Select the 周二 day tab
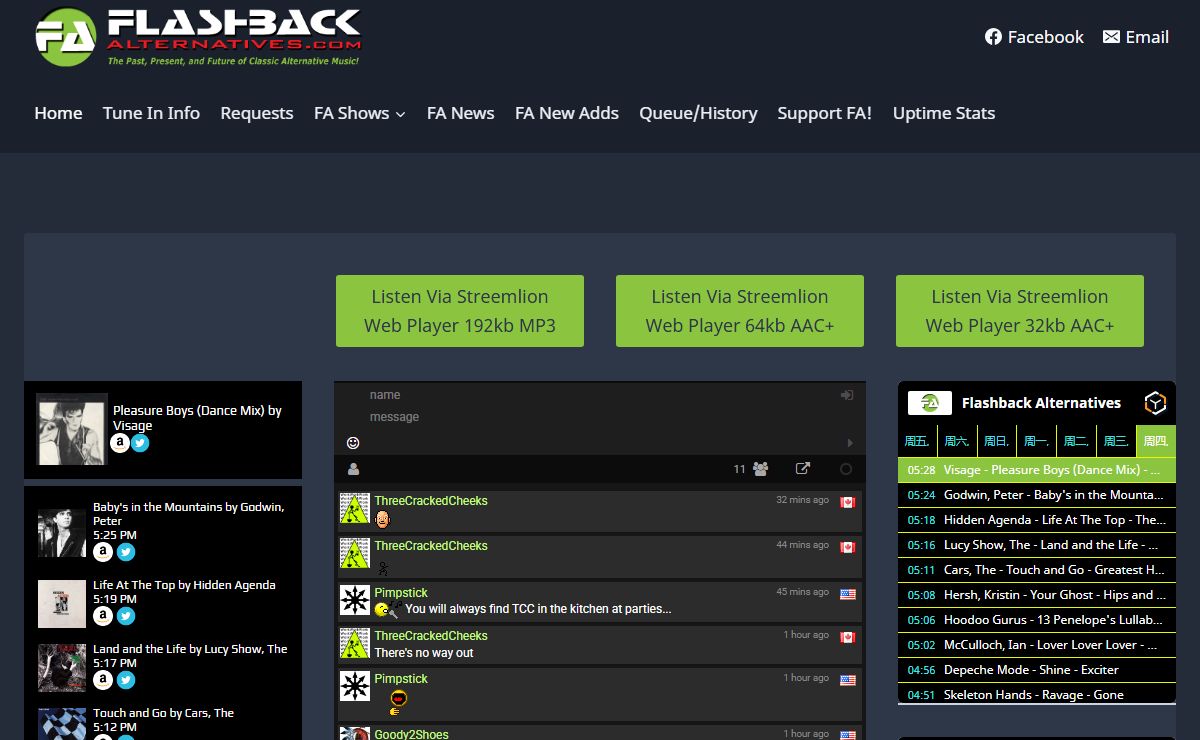 click(1077, 441)
